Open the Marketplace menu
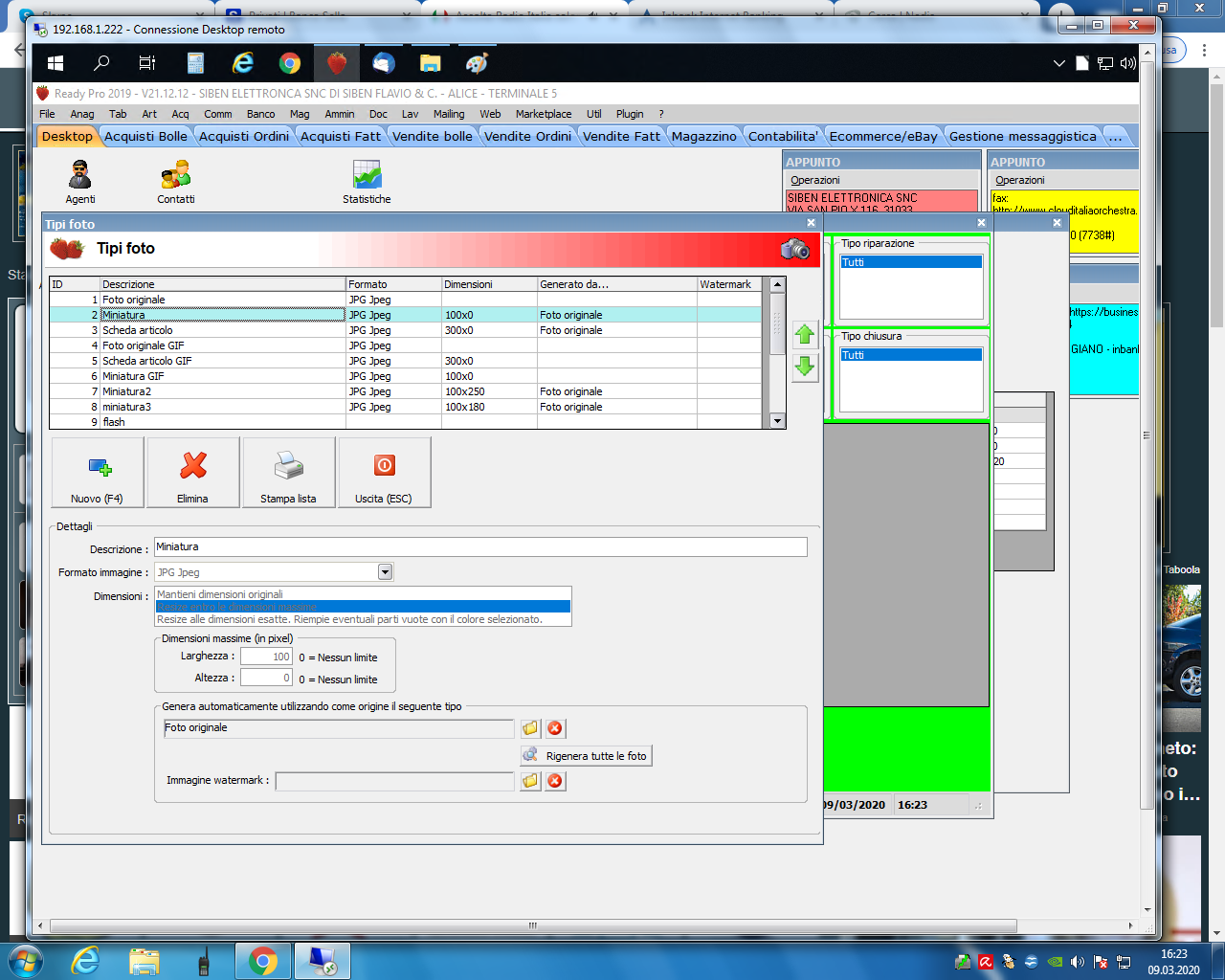Screen dimensions: 1225x980 pos(543,114)
